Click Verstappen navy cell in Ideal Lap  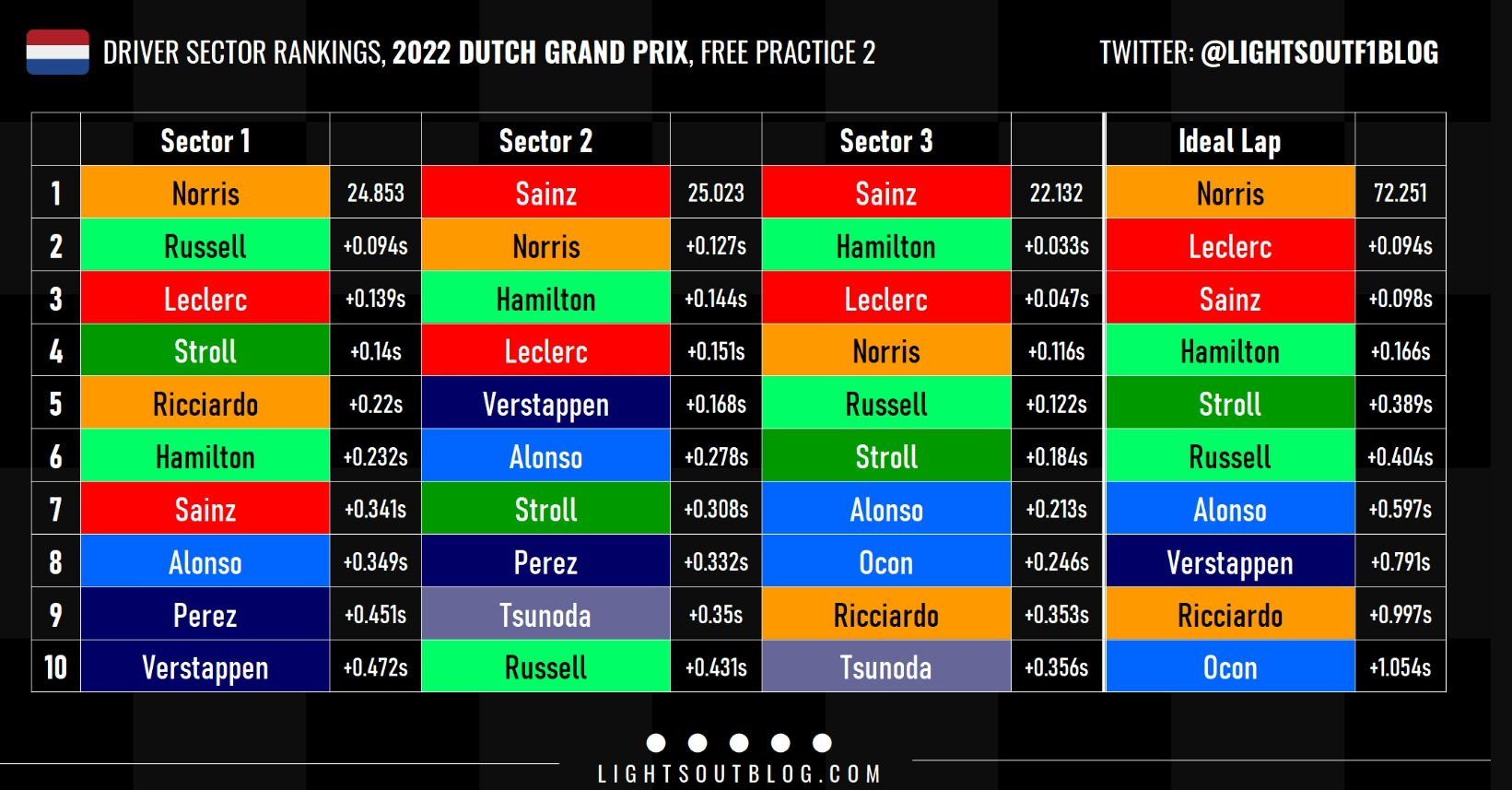[x=1230, y=561]
